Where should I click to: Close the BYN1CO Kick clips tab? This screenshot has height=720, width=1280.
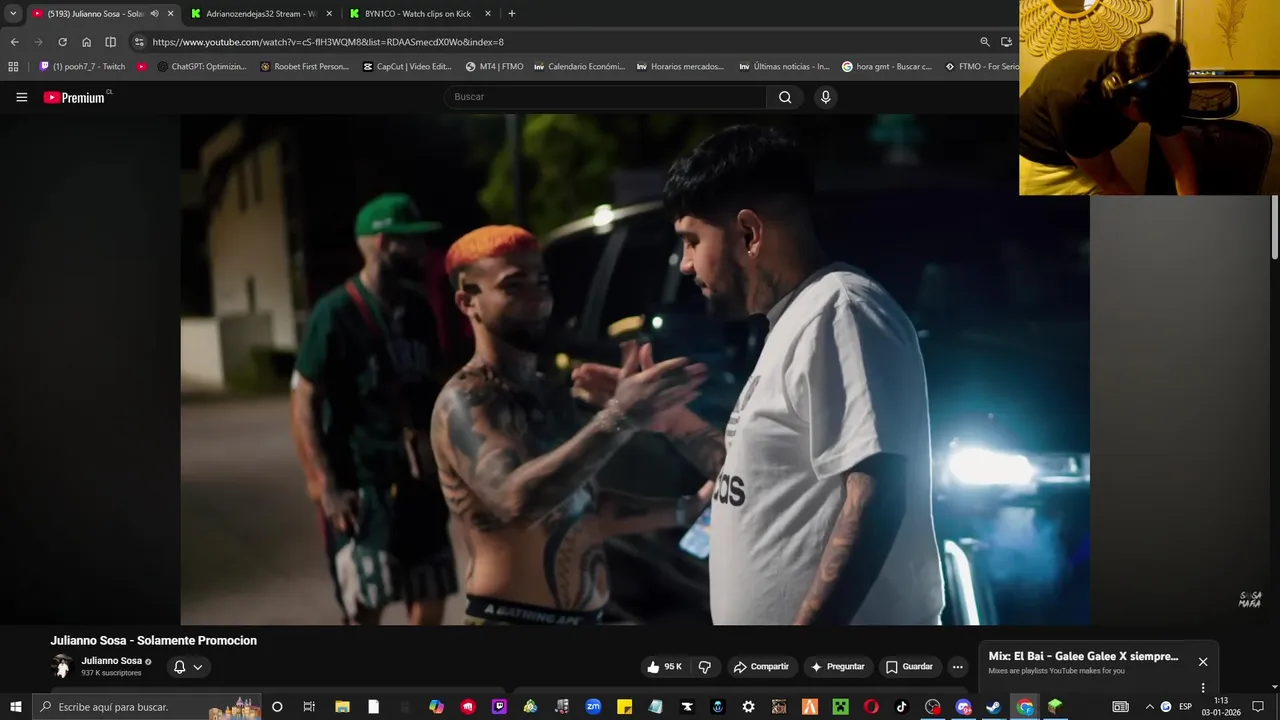coord(488,14)
